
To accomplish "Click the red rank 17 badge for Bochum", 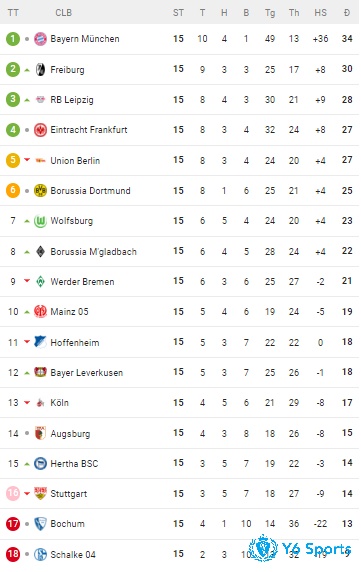I will coord(13,524).
